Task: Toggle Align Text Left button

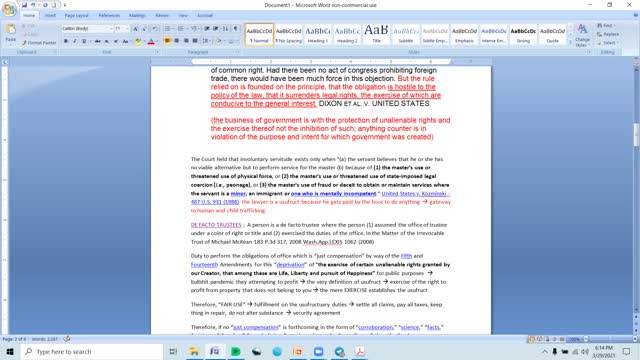Action: tap(167, 41)
